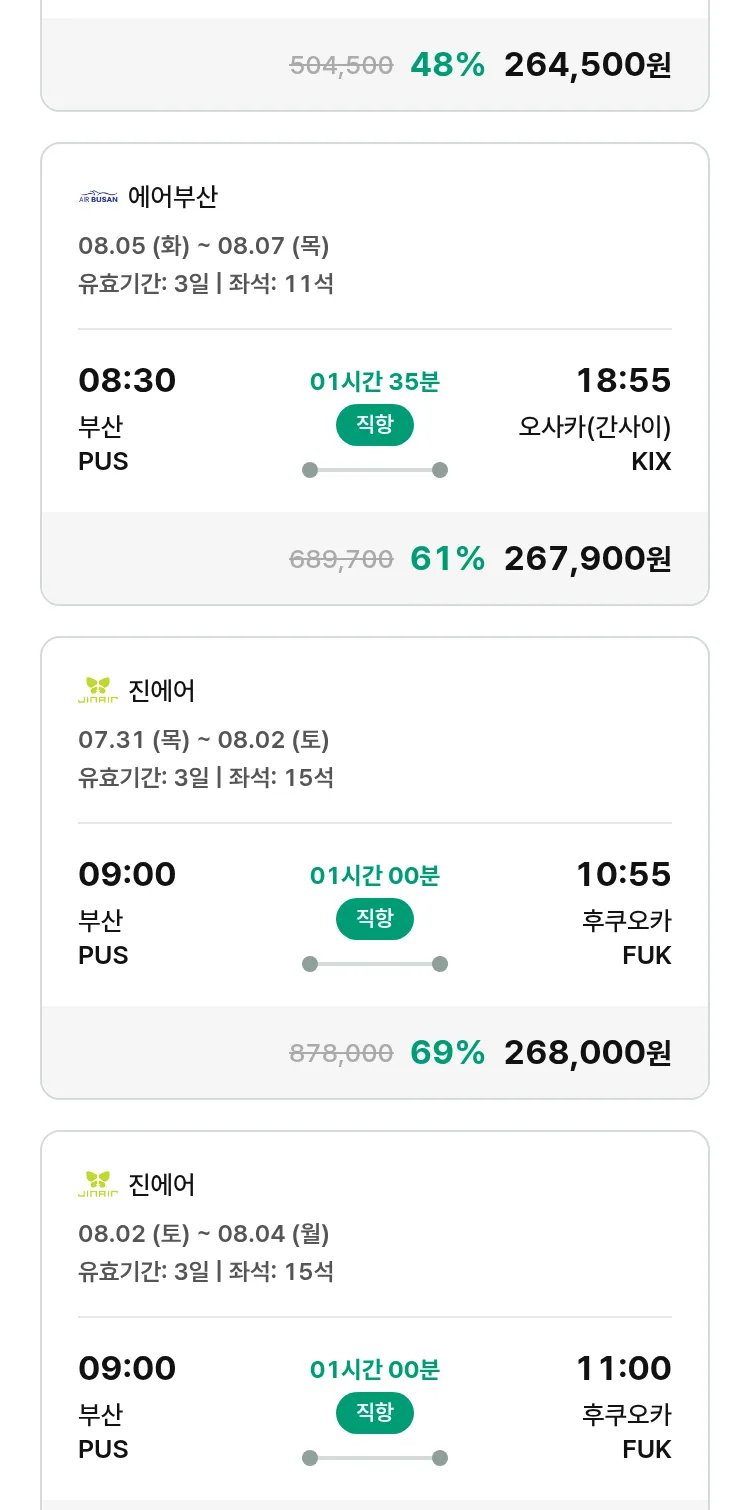Select the 268,000원 Jin Air price
Screen dimensions: 750x1510
[587, 1052]
